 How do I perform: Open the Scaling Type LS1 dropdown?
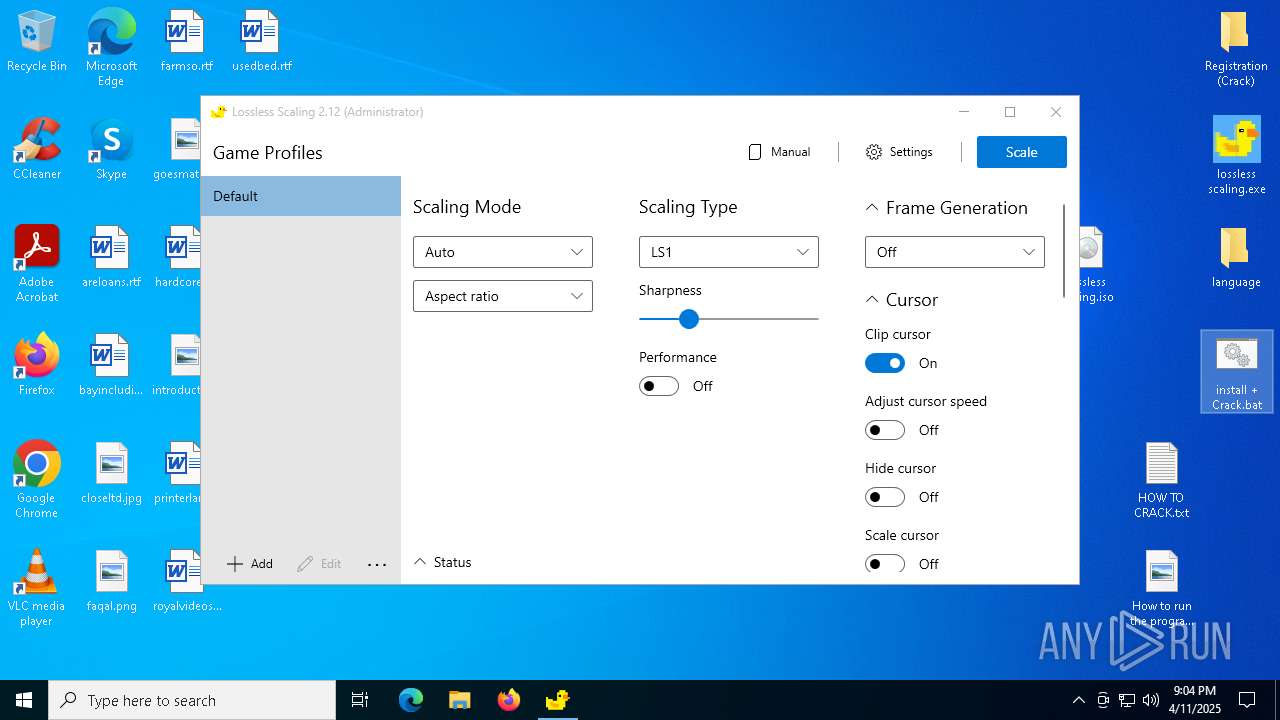(x=729, y=252)
